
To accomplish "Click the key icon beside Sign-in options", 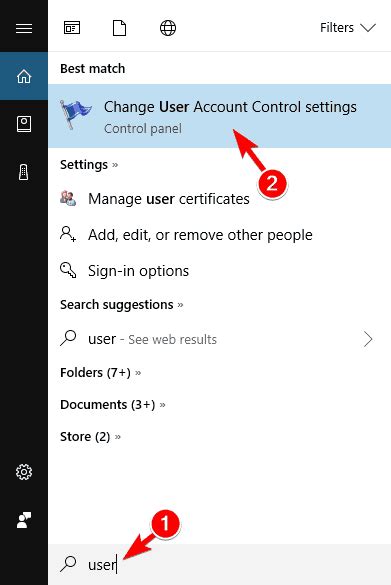I will 68,270.
